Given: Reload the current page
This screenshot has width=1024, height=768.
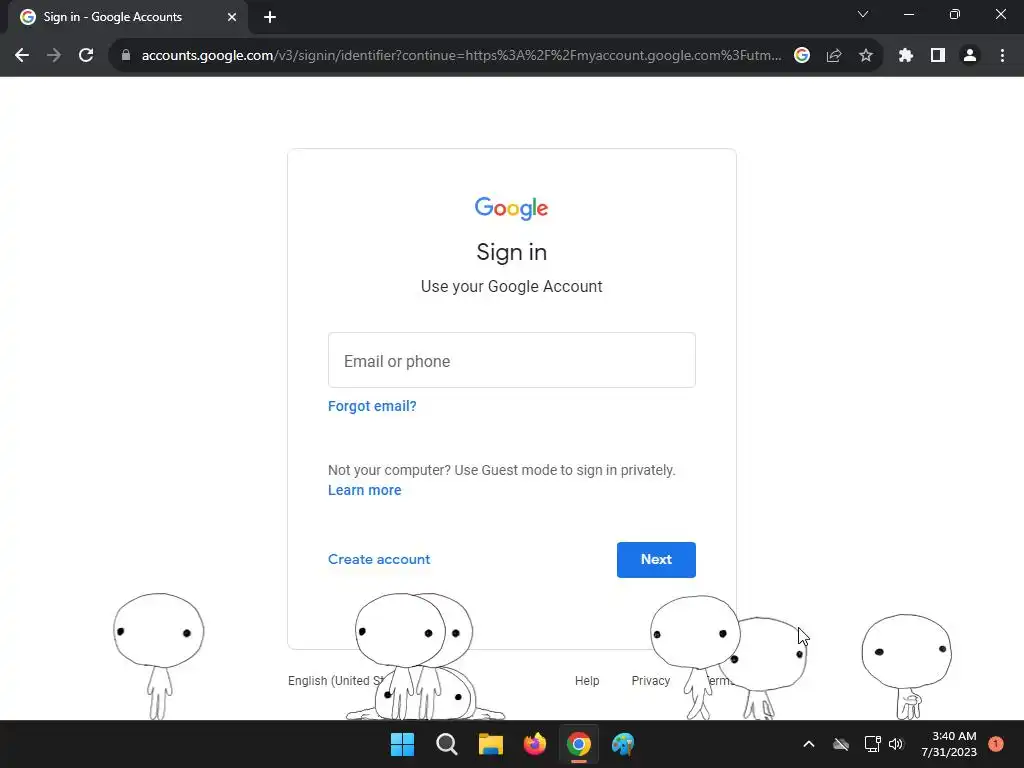Looking at the screenshot, I should (x=86, y=56).
